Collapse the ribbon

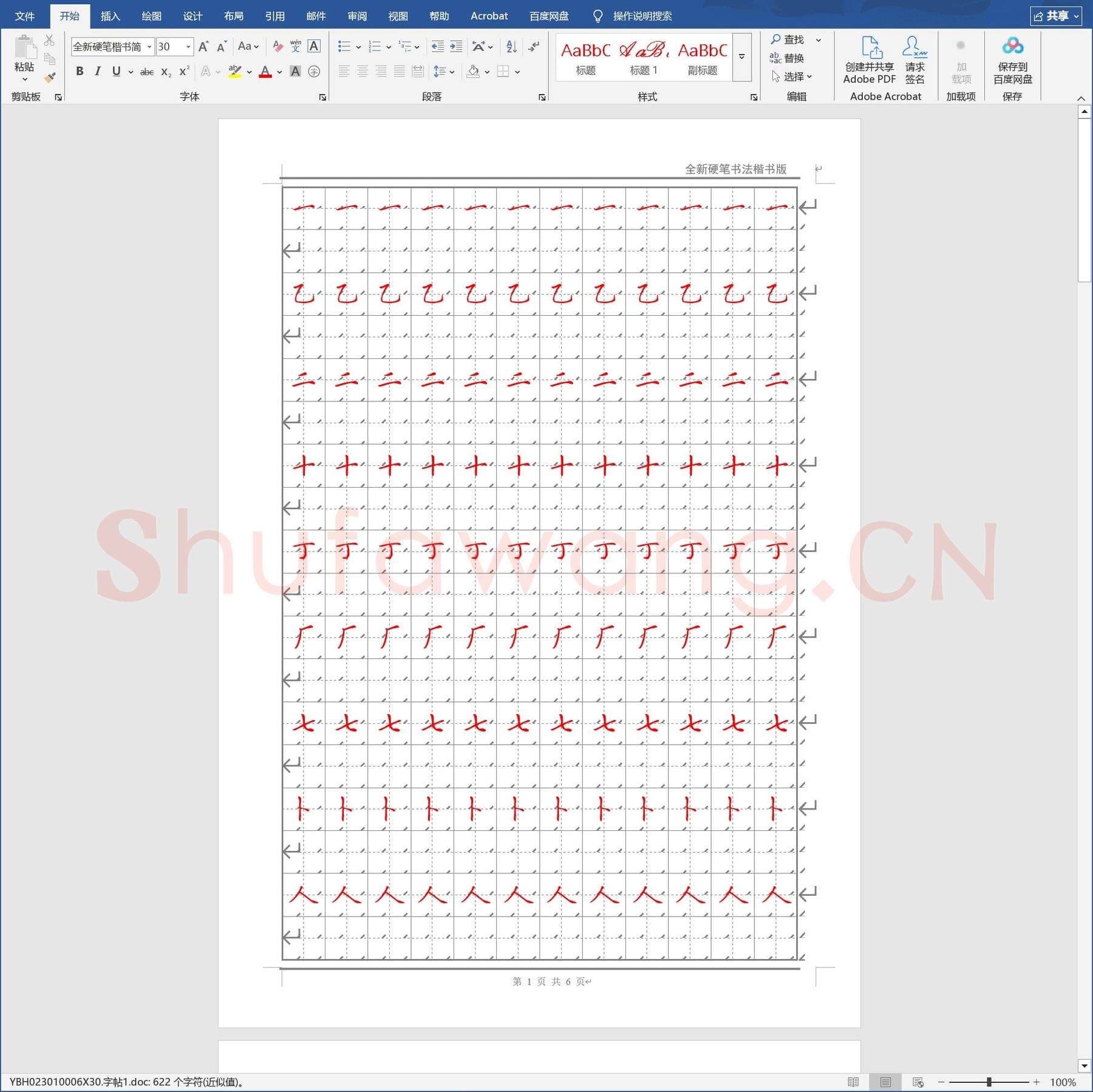coord(1081,98)
